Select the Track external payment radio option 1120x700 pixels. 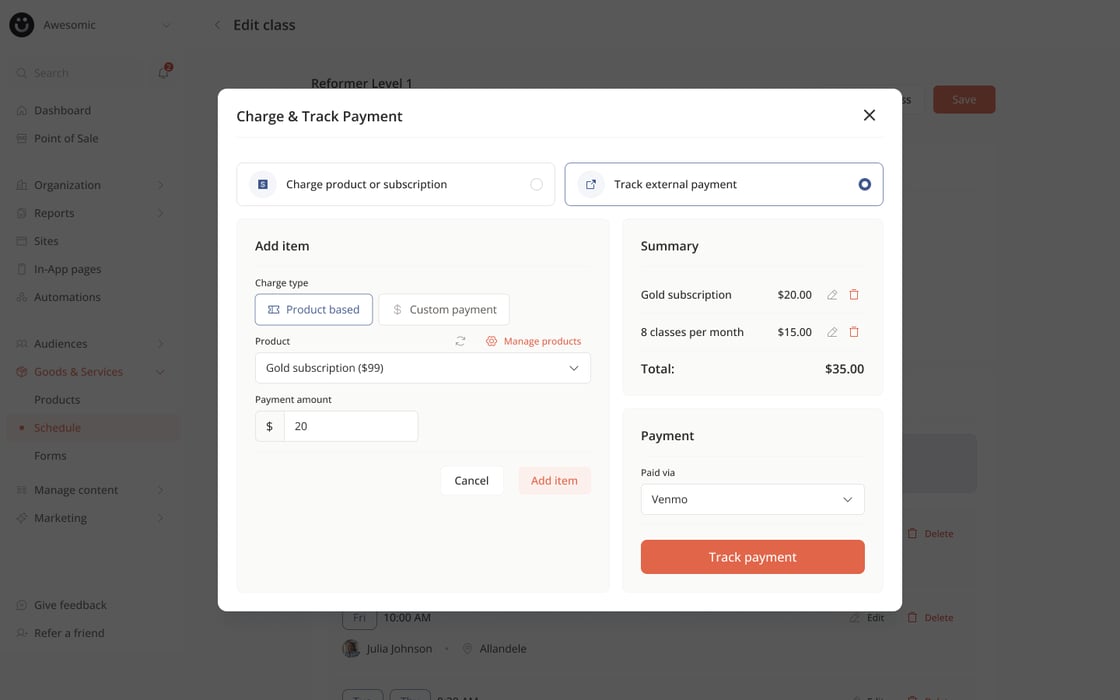coord(864,184)
